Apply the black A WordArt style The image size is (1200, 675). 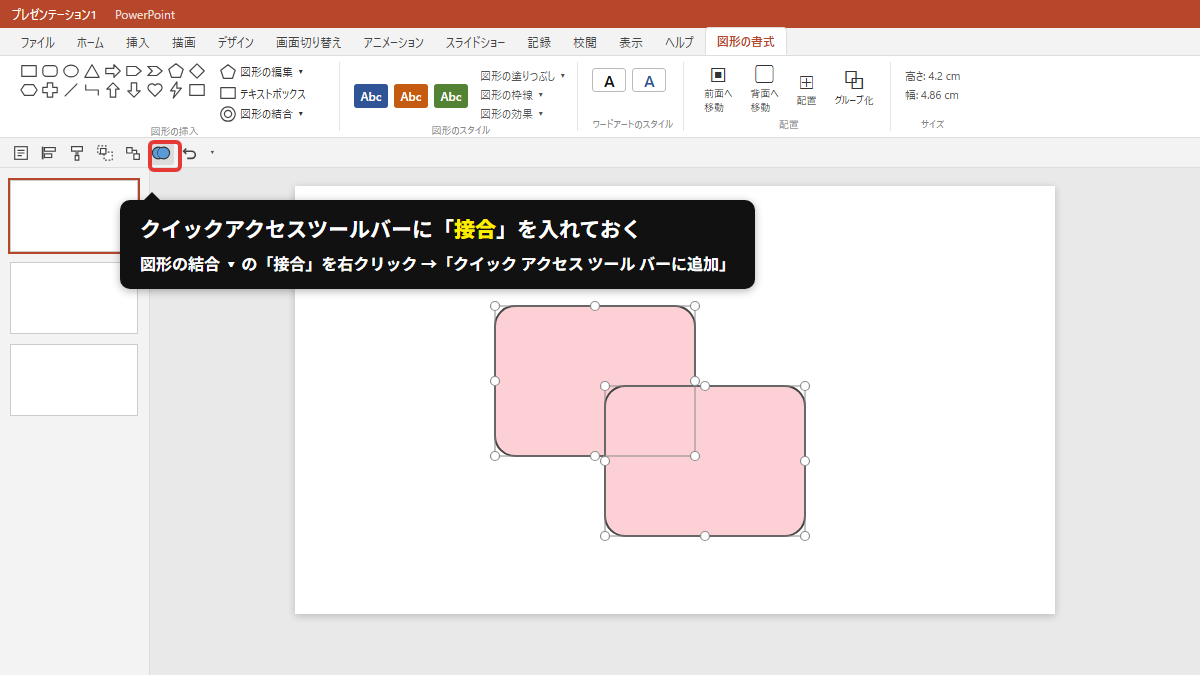click(x=609, y=81)
